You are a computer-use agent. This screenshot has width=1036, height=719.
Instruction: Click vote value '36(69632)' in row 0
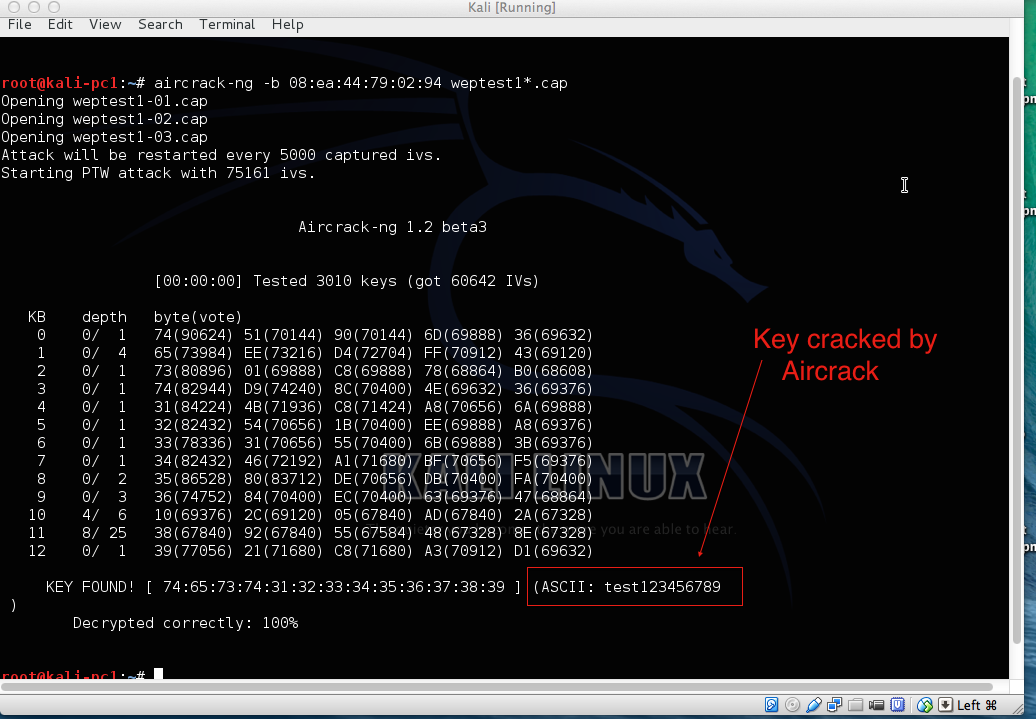[554, 335]
